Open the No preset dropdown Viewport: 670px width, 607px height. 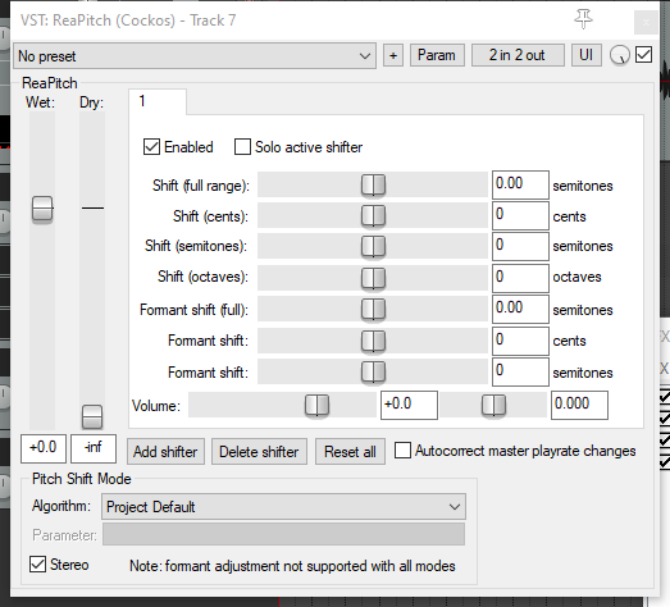(194, 56)
